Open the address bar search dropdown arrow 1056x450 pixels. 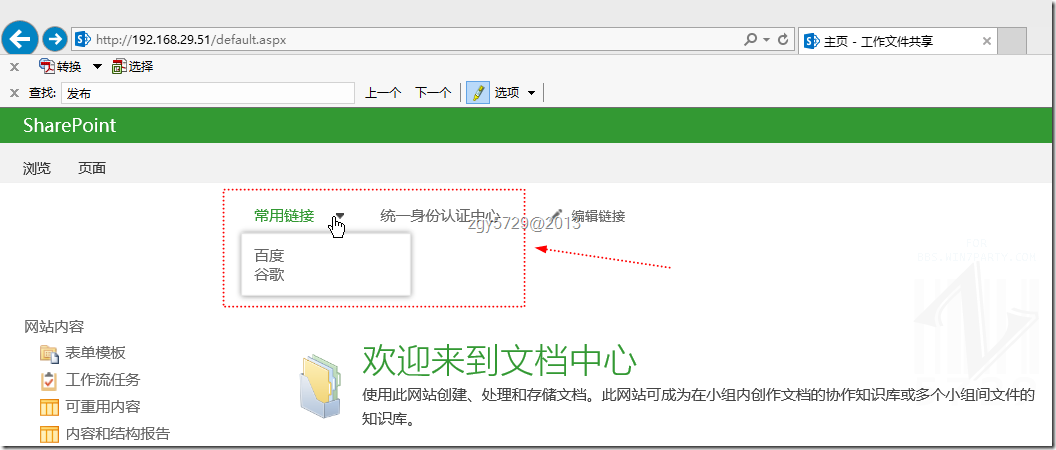point(766,40)
